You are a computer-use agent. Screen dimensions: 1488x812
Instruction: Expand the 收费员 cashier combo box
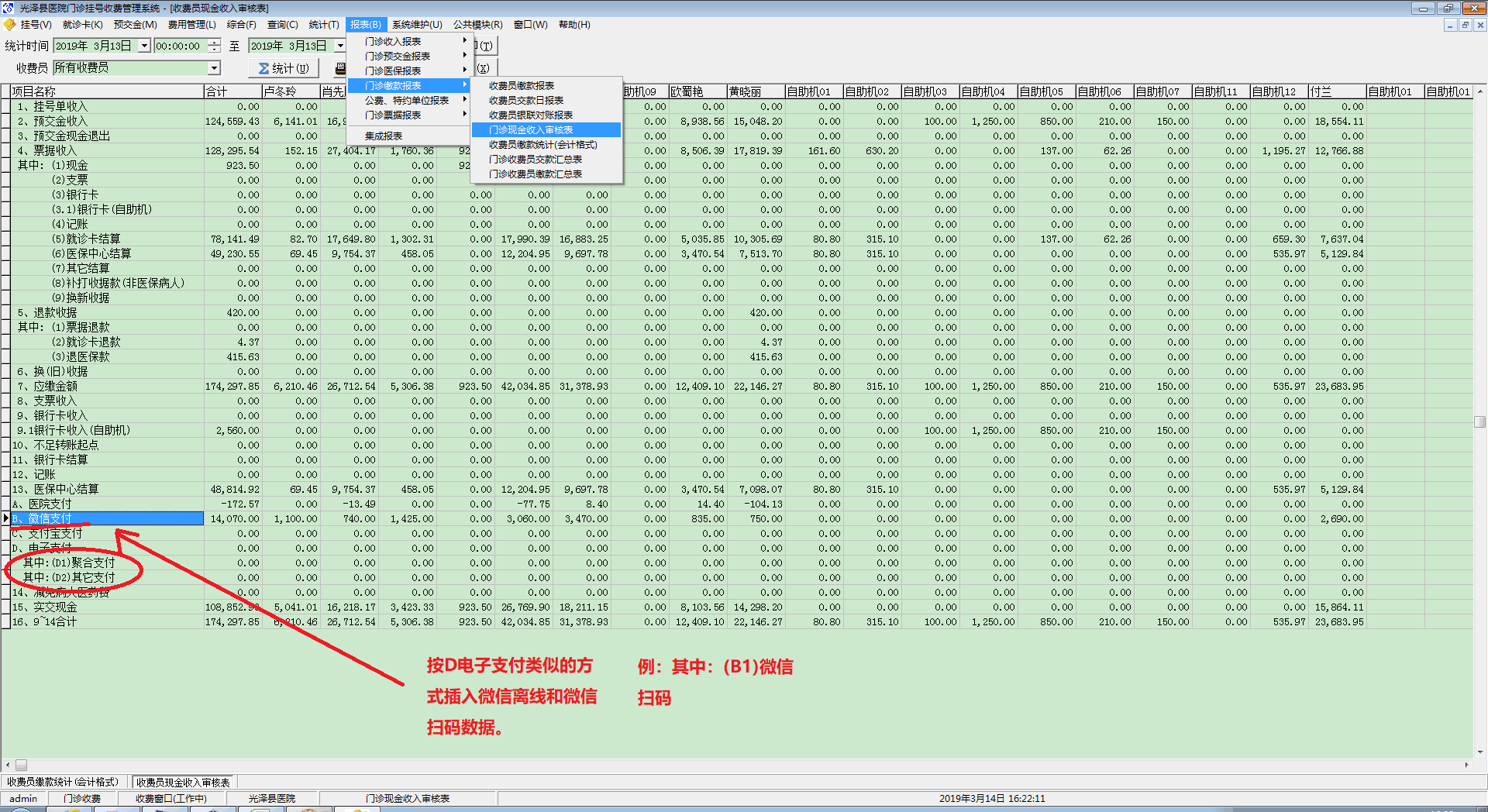[214, 68]
